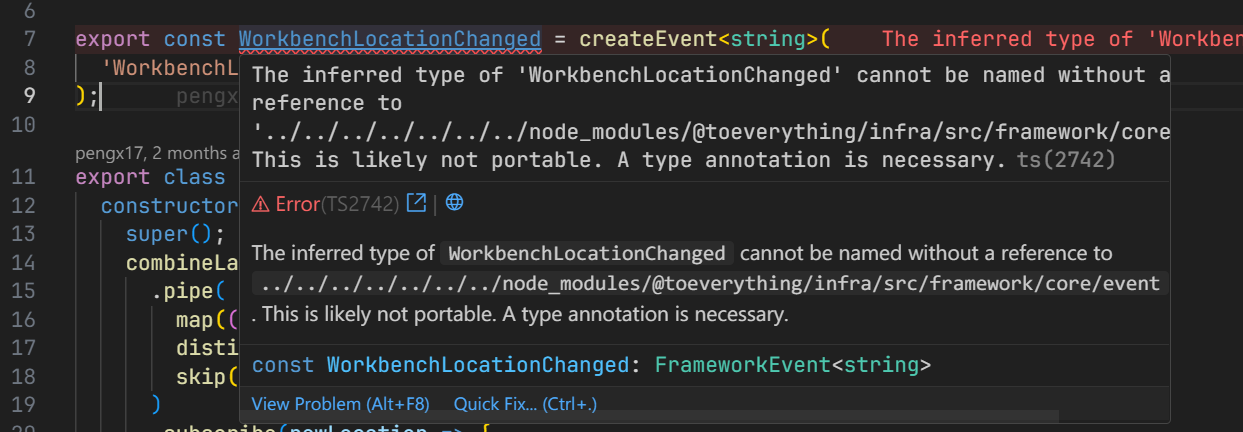Click the node_modules path in the hover description
Image resolution: width=1243 pixels, height=432 pixels.
[708, 284]
